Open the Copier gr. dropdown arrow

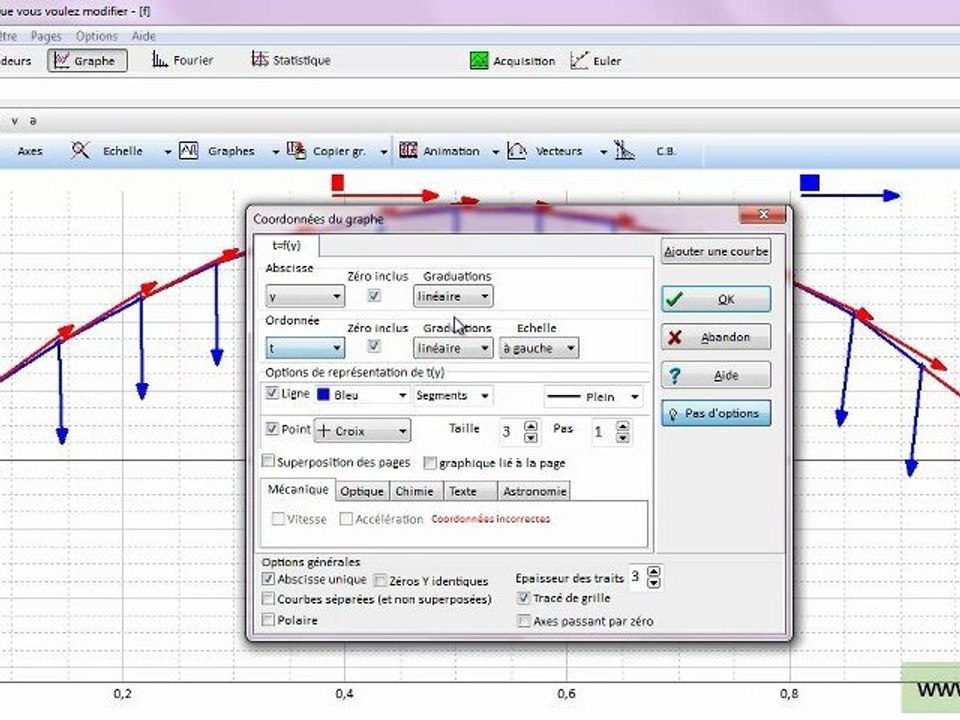[383, 151]
